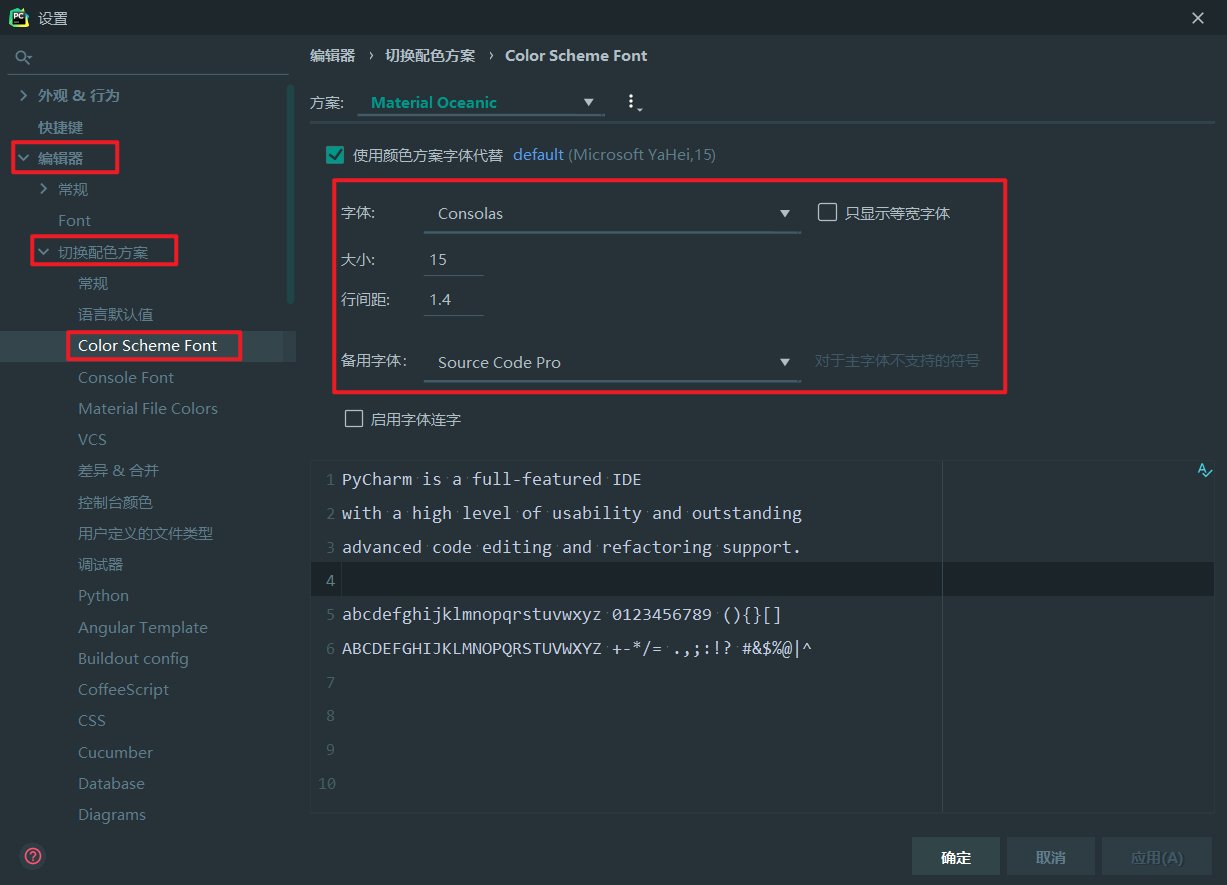Select 用户定义的文件类型 page
This screenshot has width=1227, height=885.
(146, 533)
